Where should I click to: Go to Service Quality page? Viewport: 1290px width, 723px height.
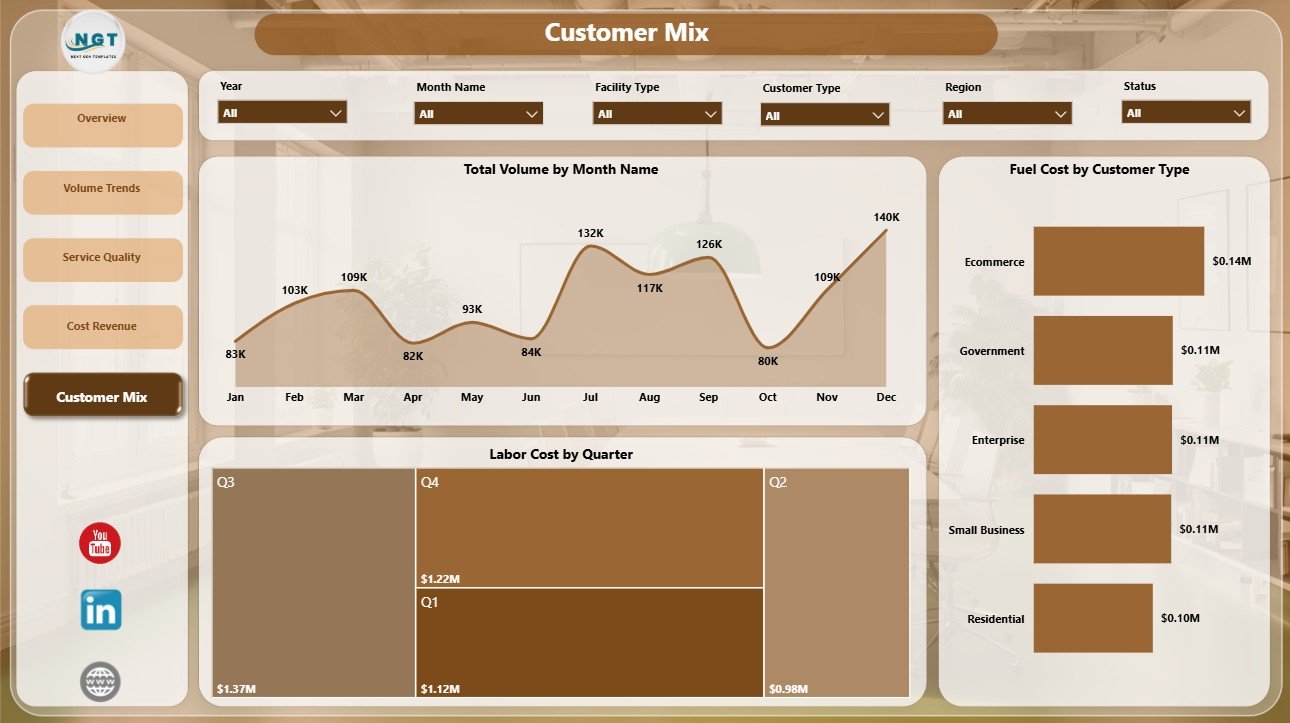(102, 260)
